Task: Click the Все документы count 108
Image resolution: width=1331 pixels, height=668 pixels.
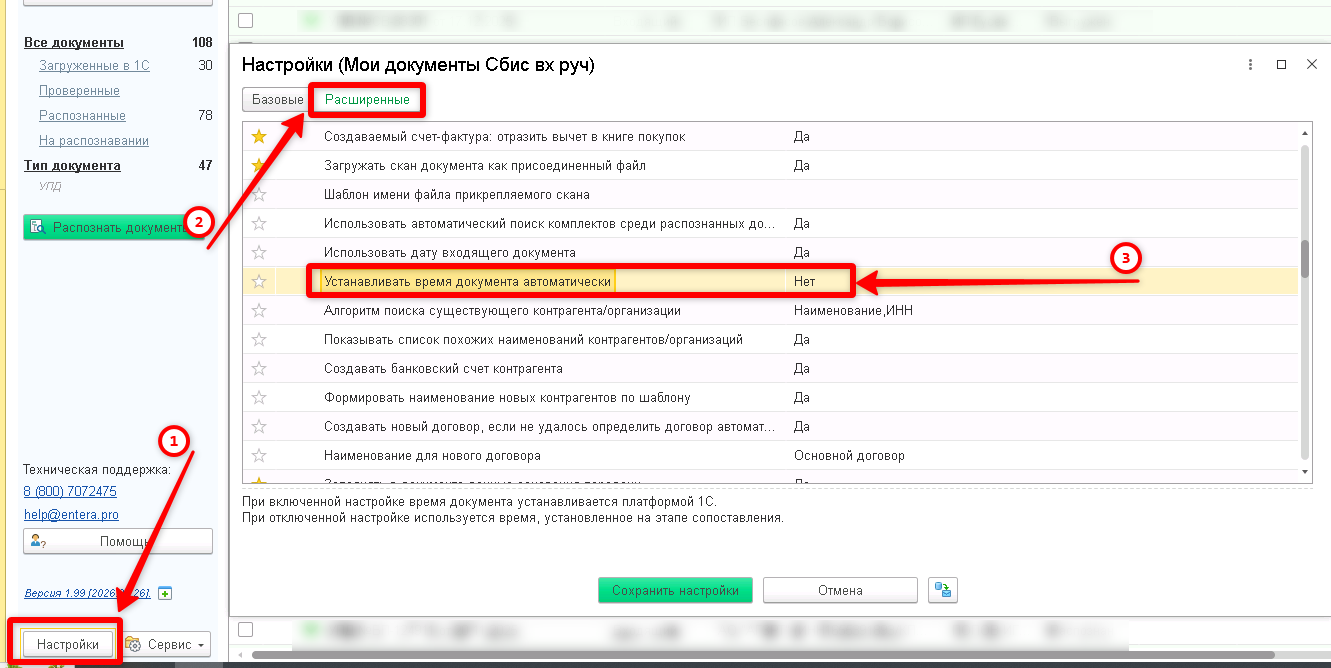Action: (202, 42)
